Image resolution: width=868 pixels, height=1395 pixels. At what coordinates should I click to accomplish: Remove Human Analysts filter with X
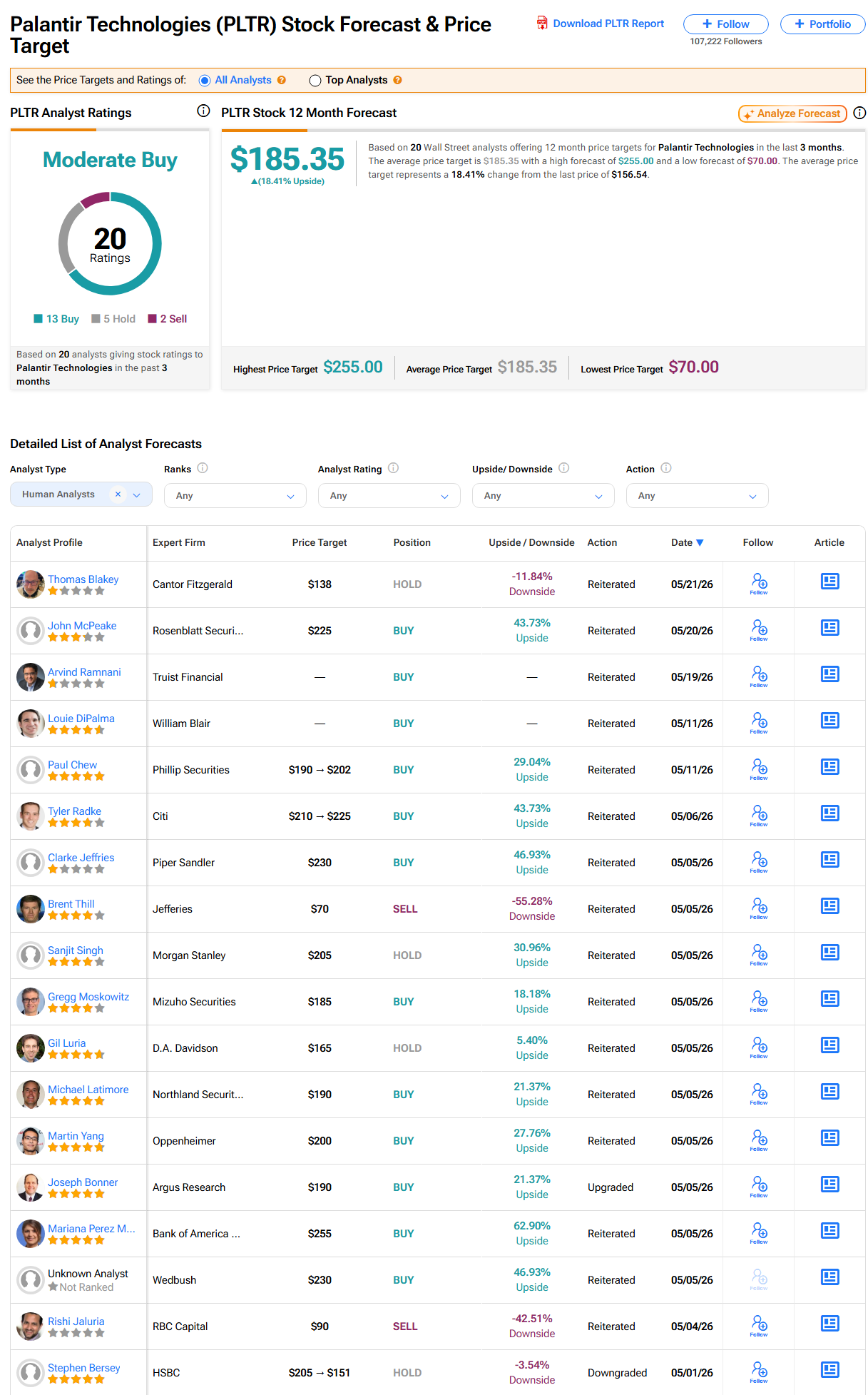tap(118, 494)
